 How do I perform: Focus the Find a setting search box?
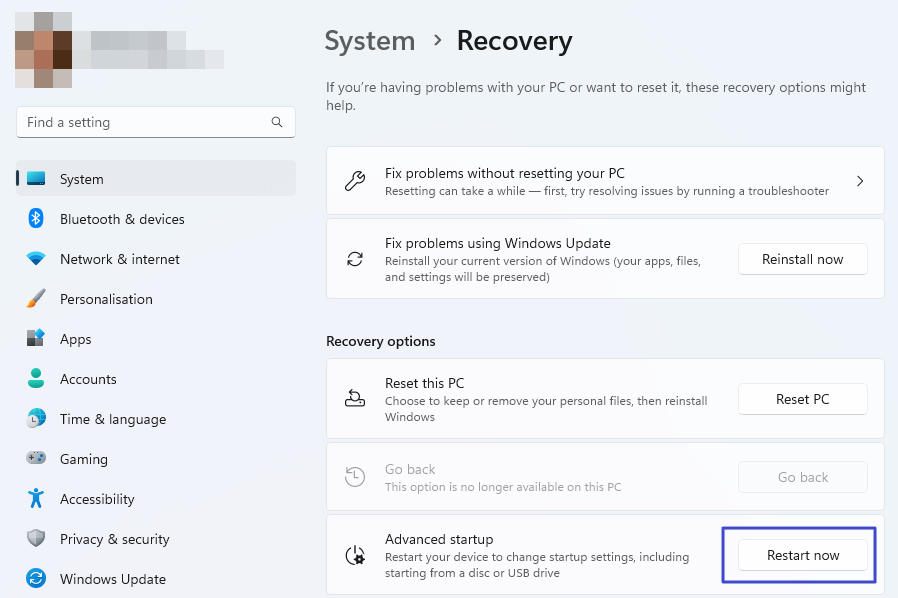pyautogui.click(x=145, y=122)
